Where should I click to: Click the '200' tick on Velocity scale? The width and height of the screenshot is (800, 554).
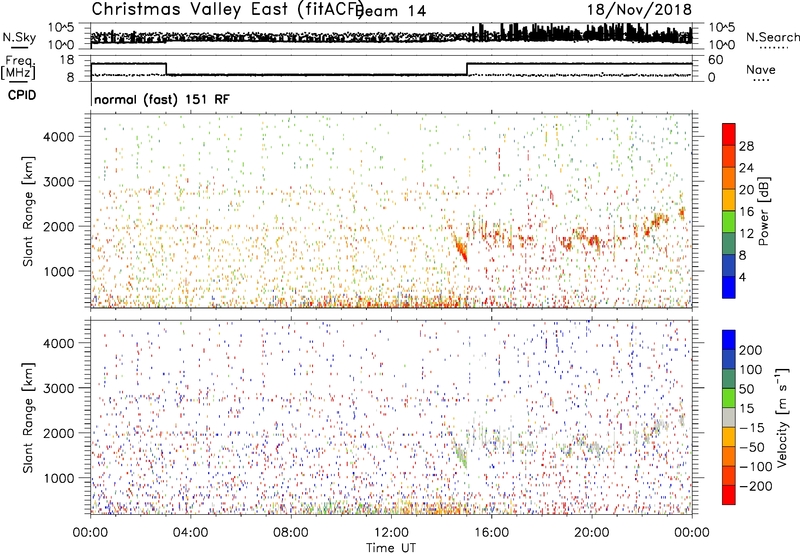[751, 350]
